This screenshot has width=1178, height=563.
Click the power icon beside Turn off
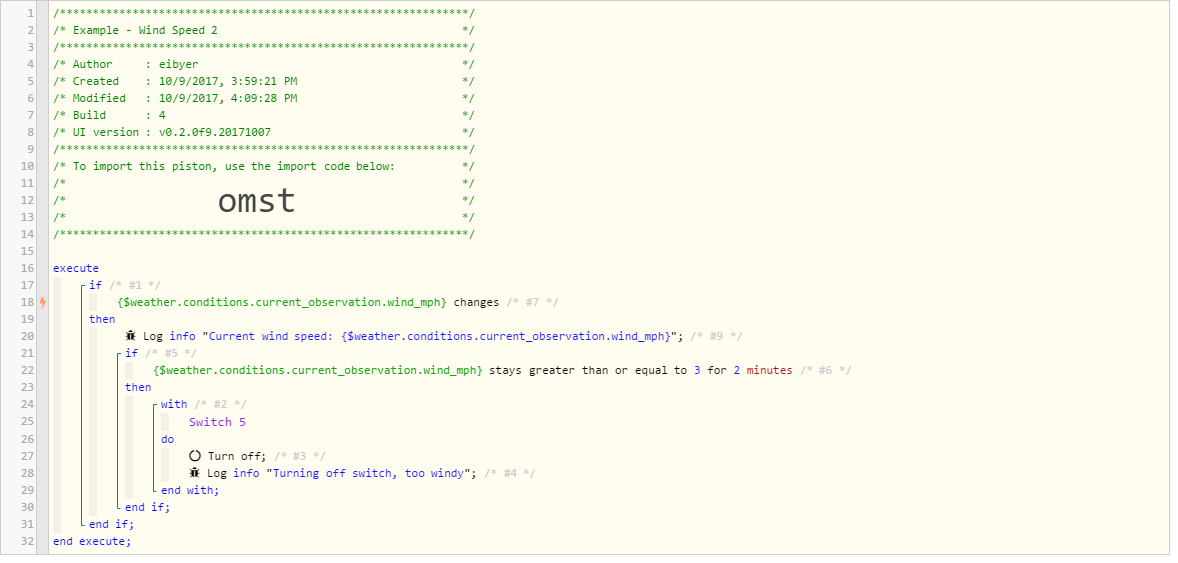195,456
